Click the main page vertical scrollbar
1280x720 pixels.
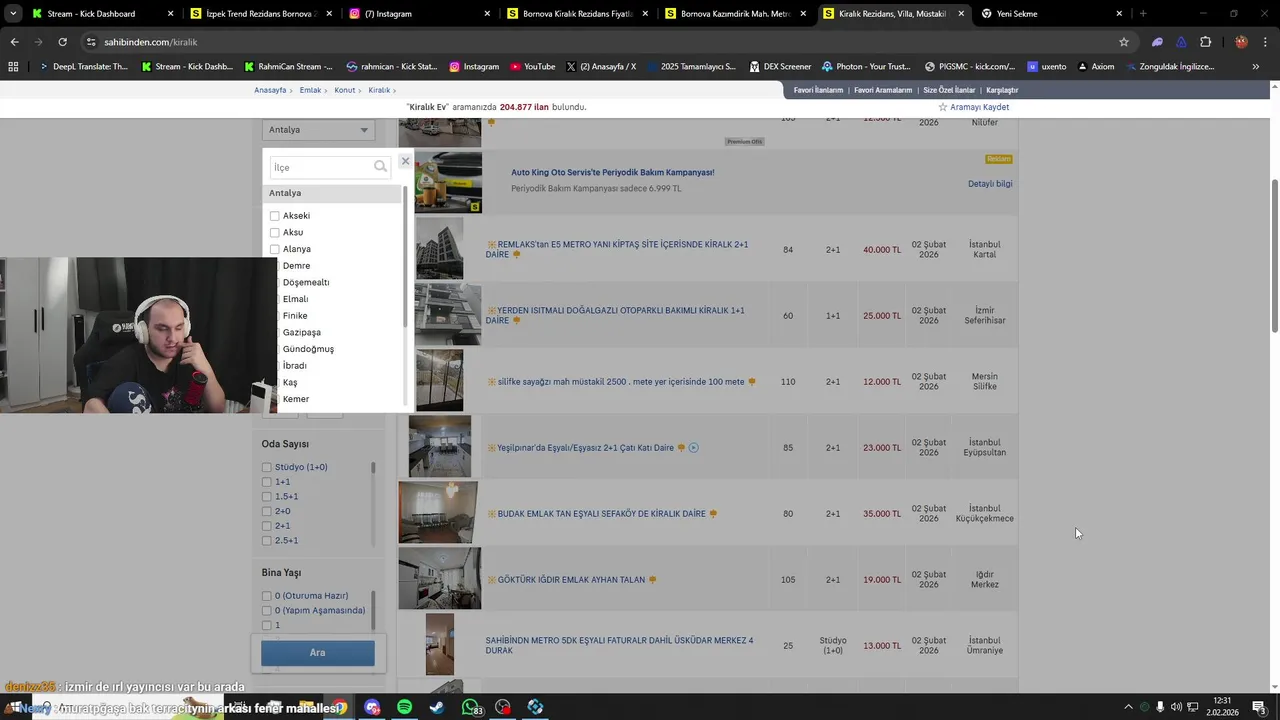(x=1274, y=256)
